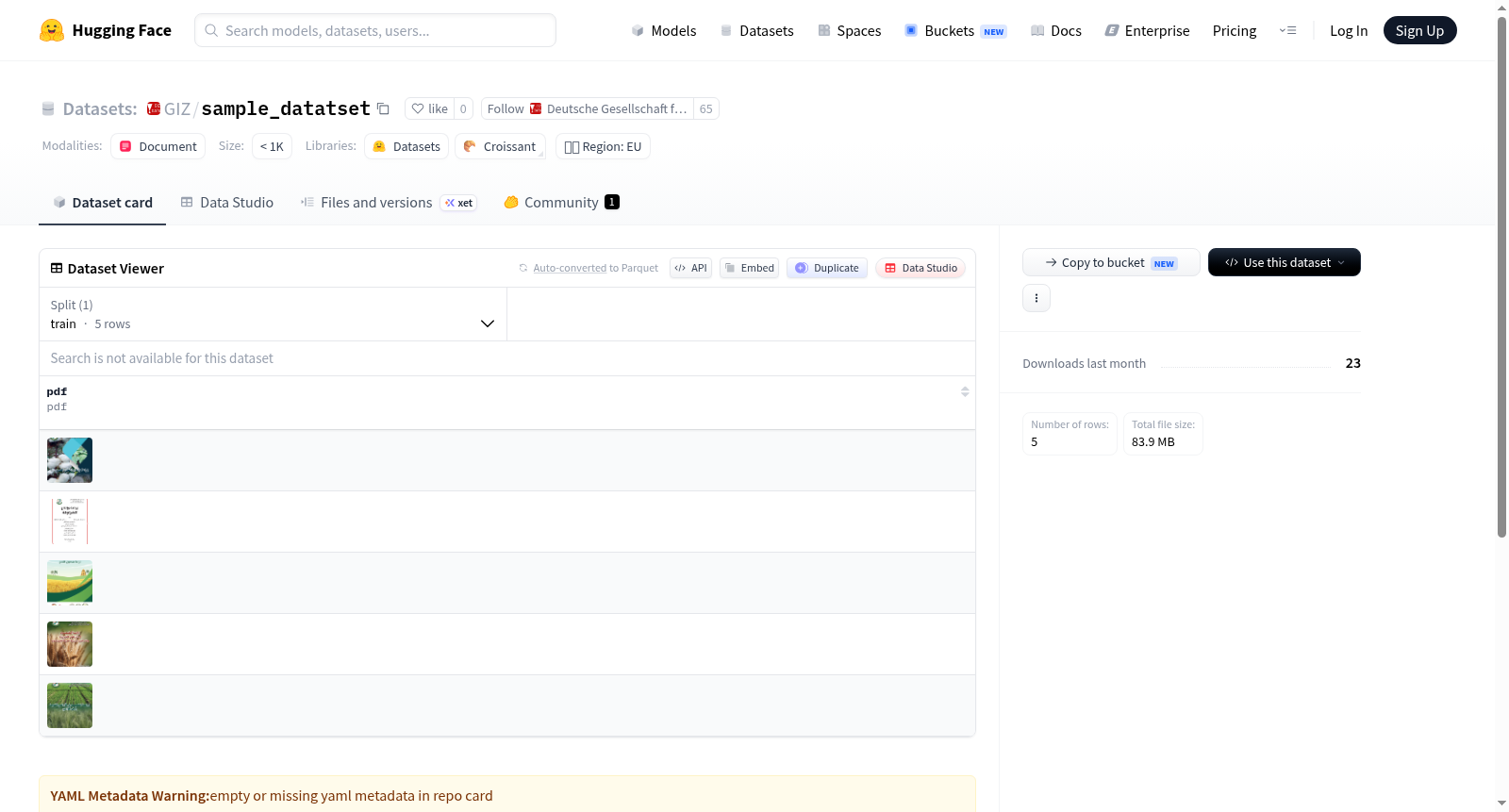
Task: Click the GIZ organization name link
Action: point(177,109)
